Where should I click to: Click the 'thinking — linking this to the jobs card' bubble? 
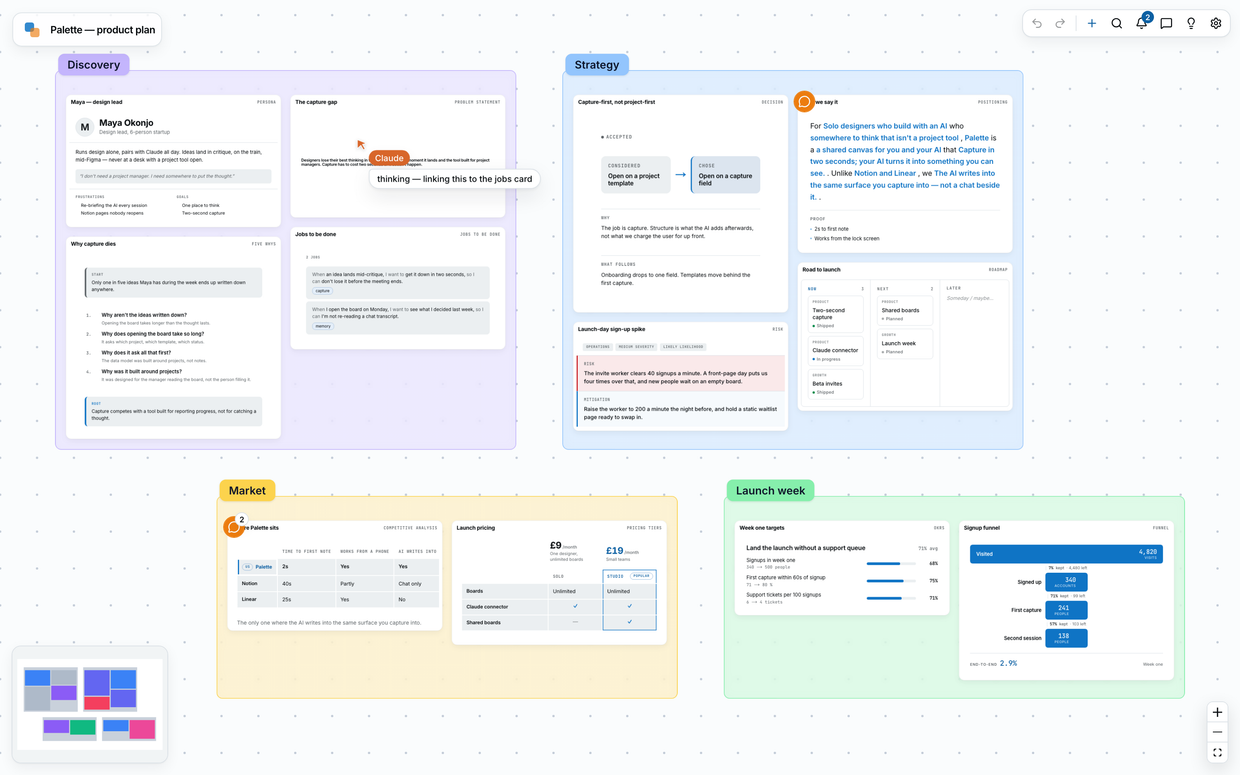[455, 179]
